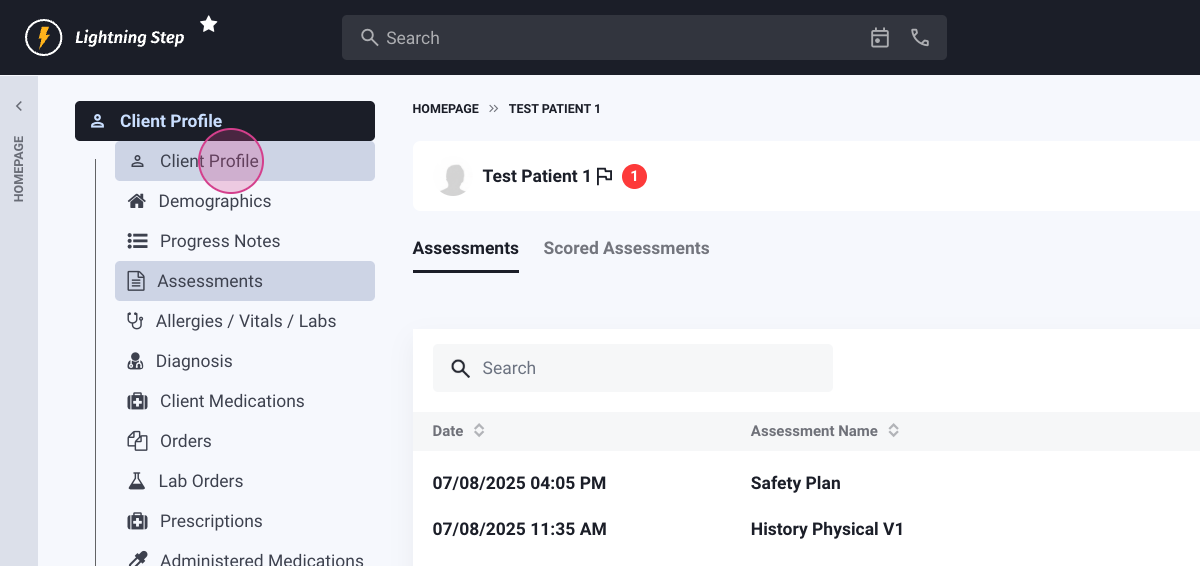The width and height of the screenshot is (1200, 566).
Task: Click the phone icon in search bar
Action: 920,38
